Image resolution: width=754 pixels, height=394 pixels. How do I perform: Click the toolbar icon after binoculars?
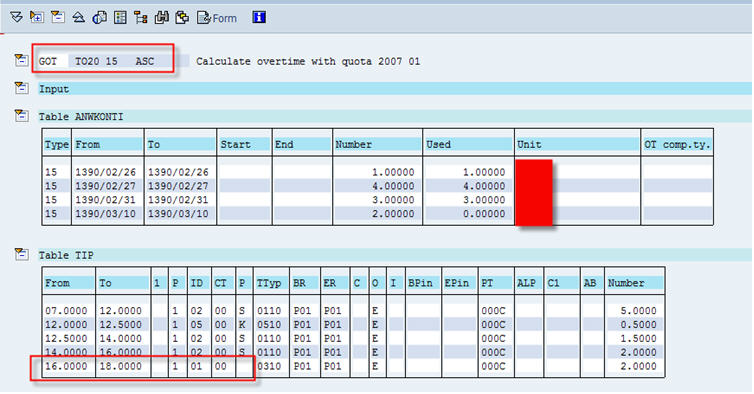[x=182, y=18]
